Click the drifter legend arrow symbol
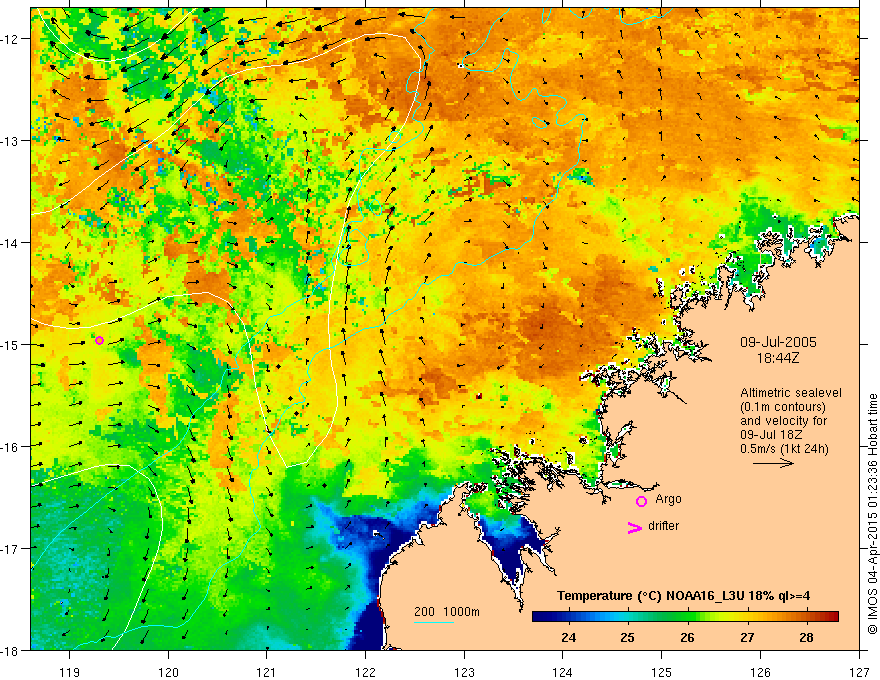Viewport: 880px width, 680px height. 634,527
